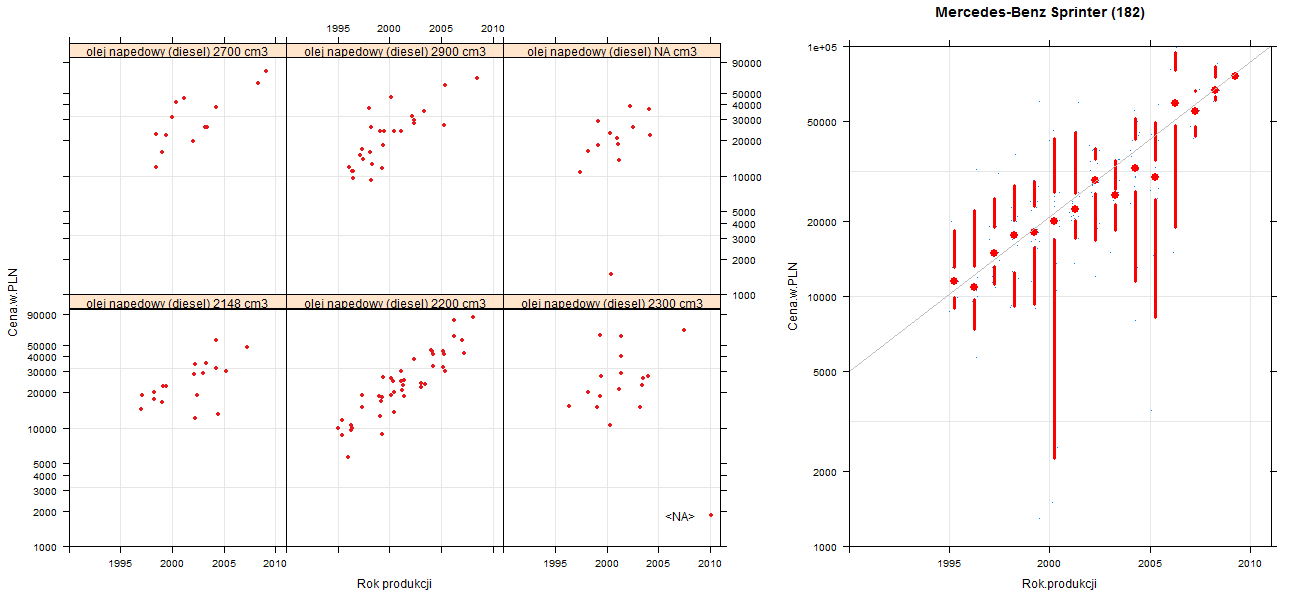Click the '1995' x-axis tick on the Sprinter plot
The height and width of the screenshot is (600, 1300).
click(x=949, y=565)
